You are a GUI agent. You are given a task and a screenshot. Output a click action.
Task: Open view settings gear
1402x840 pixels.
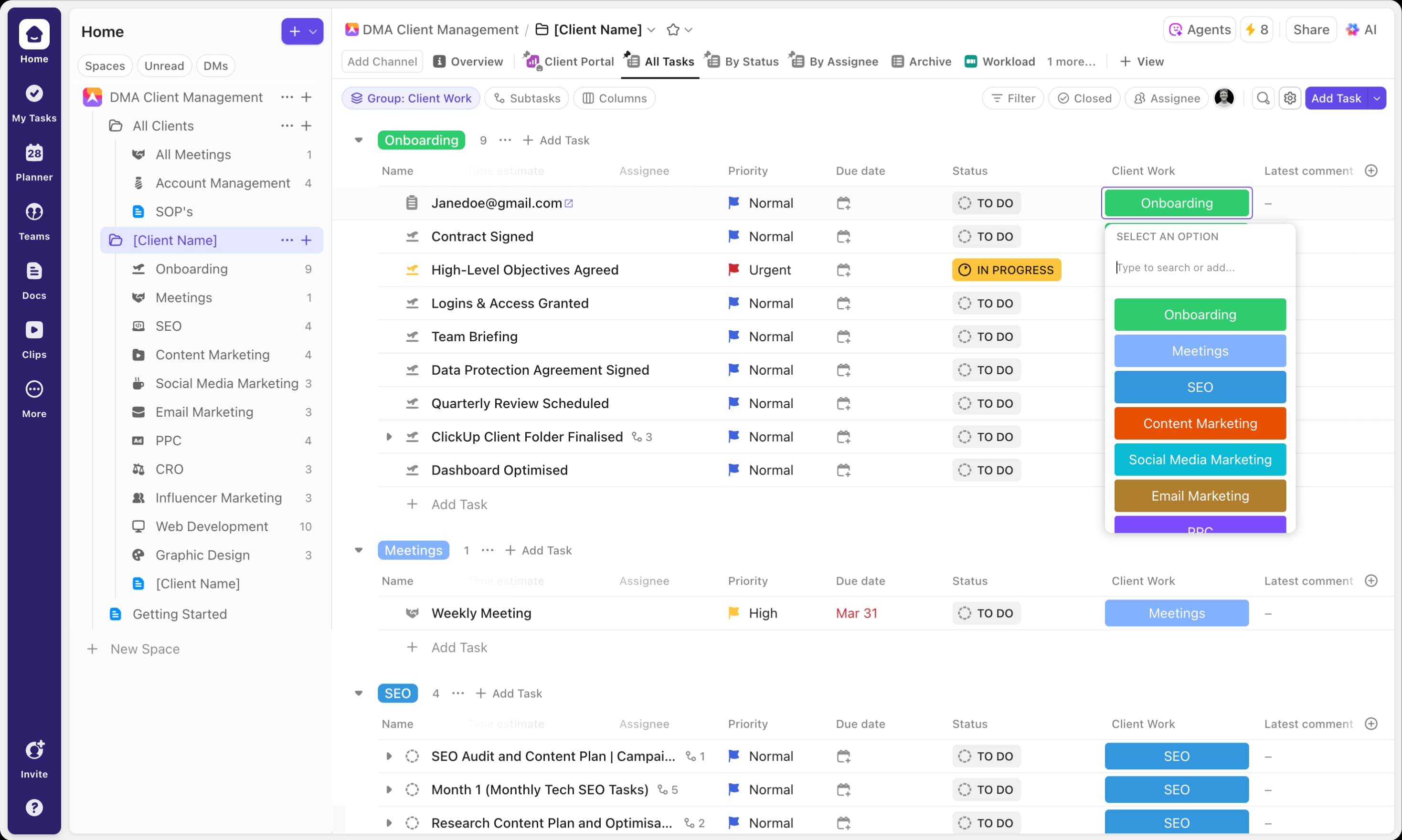(x=1290, y=98)
